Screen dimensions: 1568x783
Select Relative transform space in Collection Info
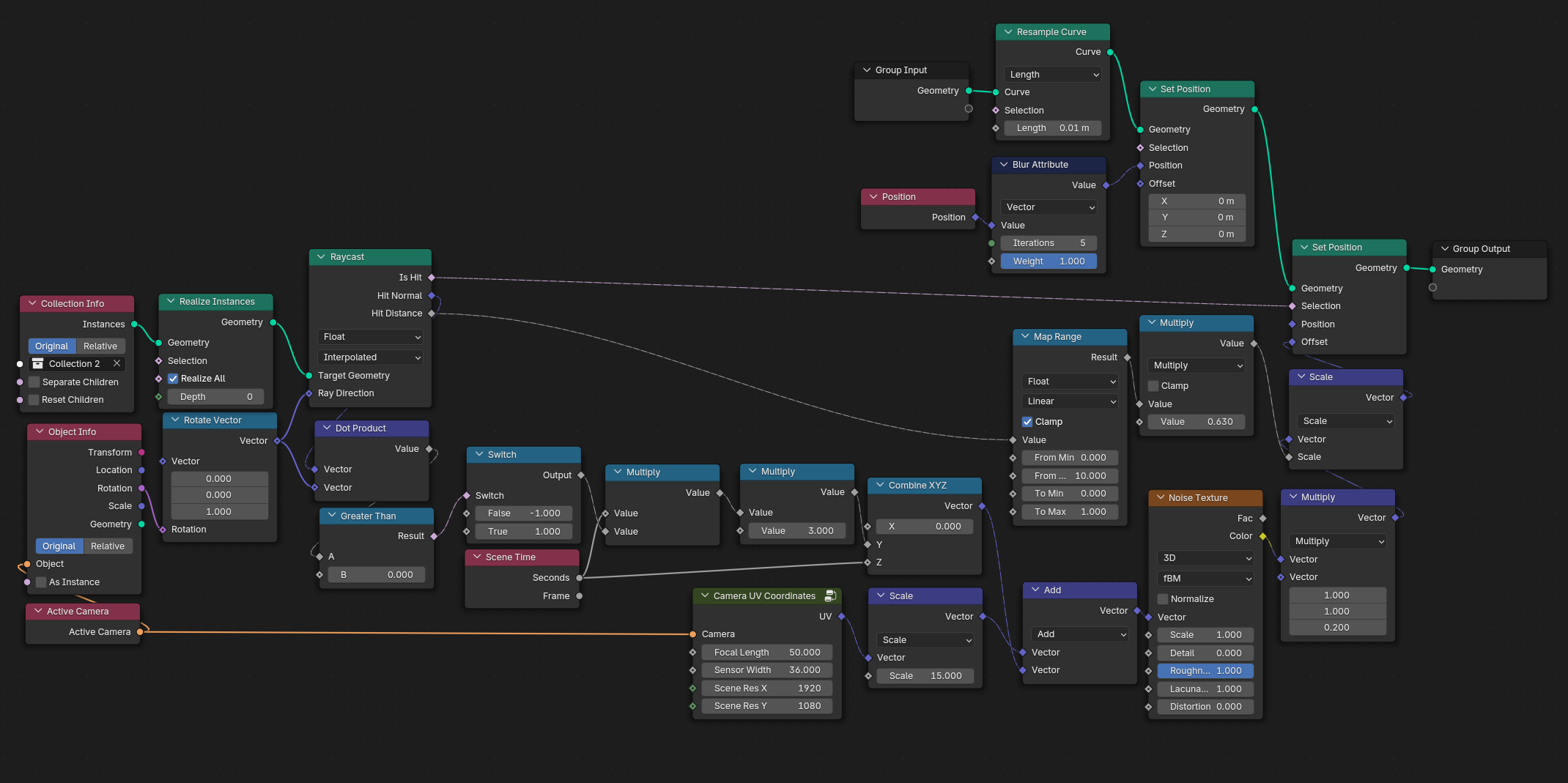pos(100,346)
